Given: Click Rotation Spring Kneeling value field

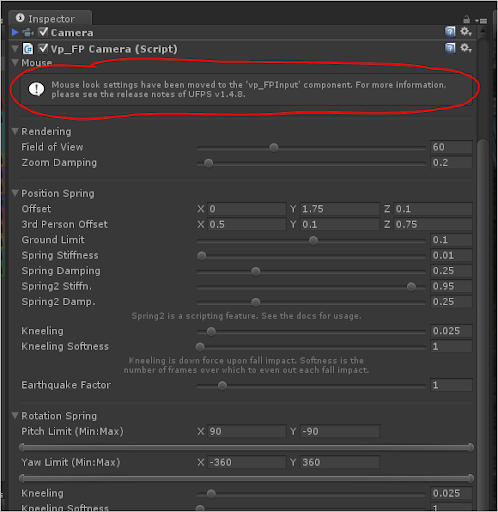Looking at the screenshot, I should coord(451,493).
